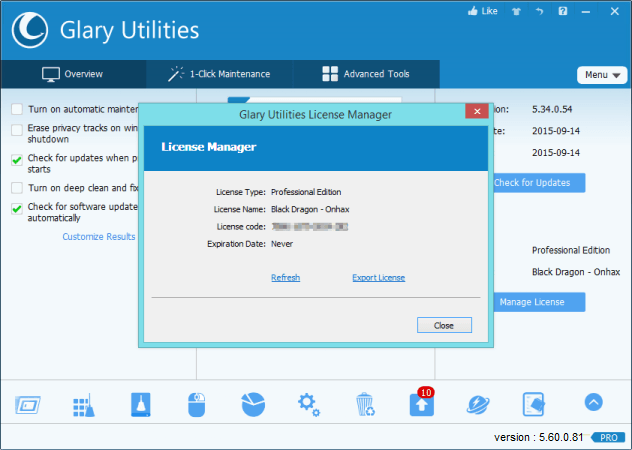
Task: Click the 'Never' expiration date value
Action: [x=282, y=244]
